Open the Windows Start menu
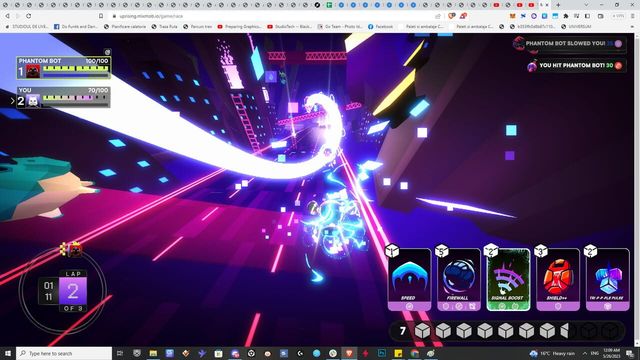 [8, 353]
